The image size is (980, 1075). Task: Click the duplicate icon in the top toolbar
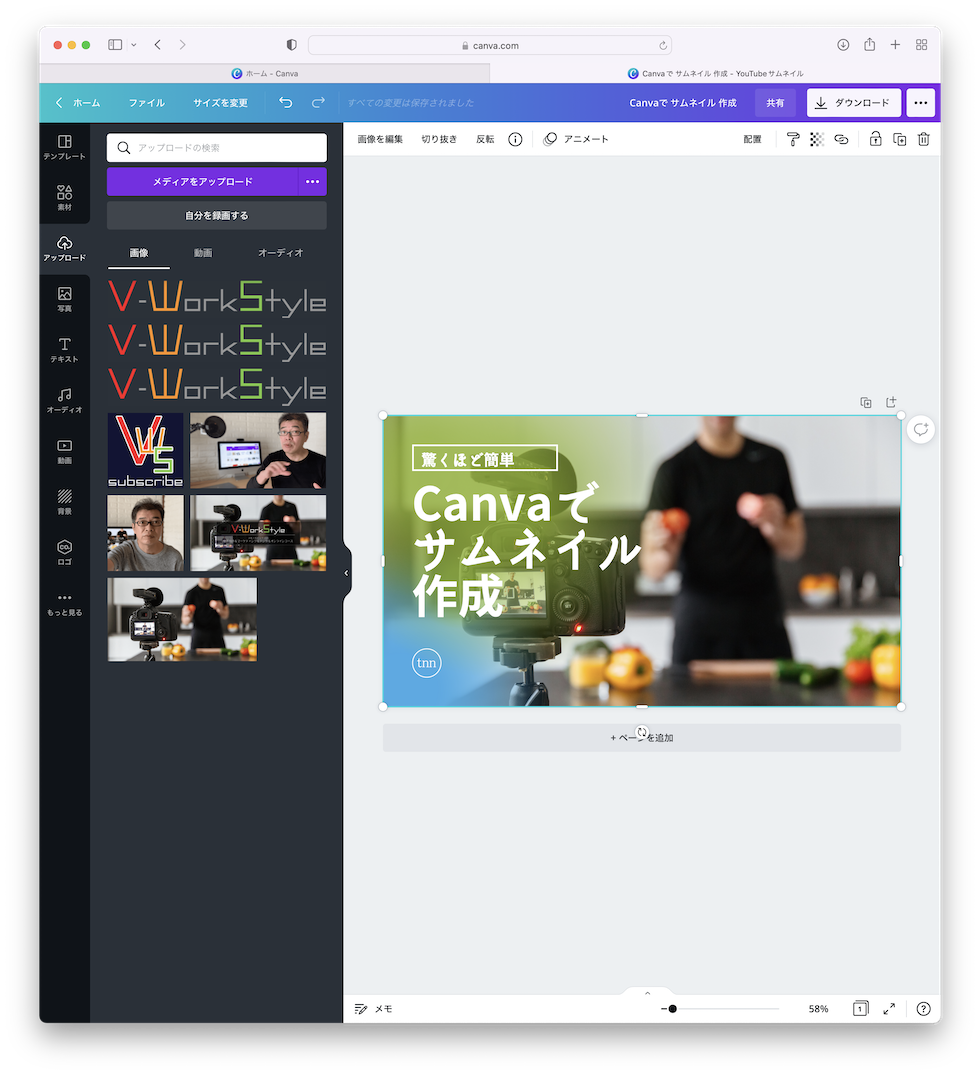coord(899,139)
